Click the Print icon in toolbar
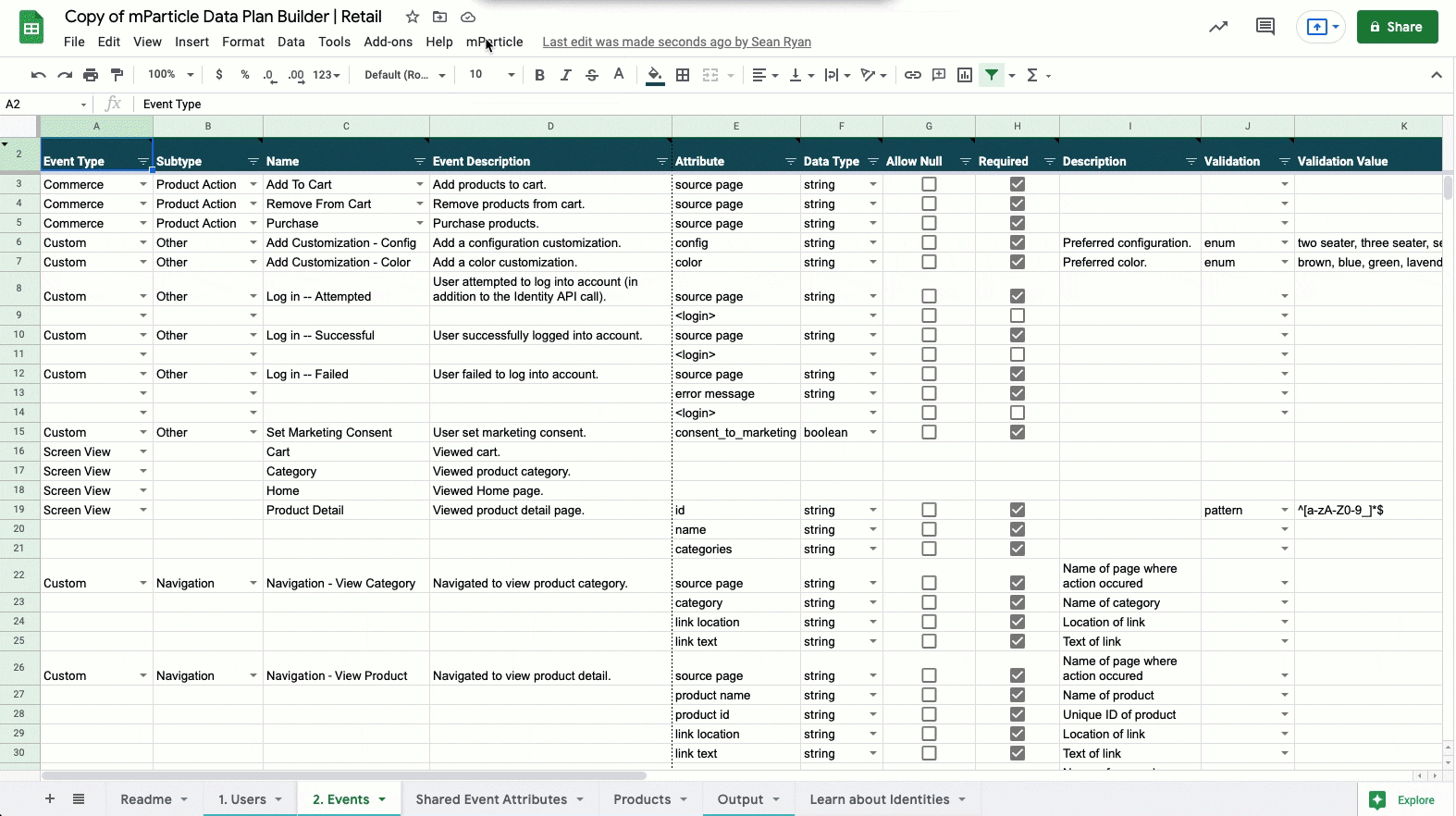 pyautogui.click(x=91, y=75)
